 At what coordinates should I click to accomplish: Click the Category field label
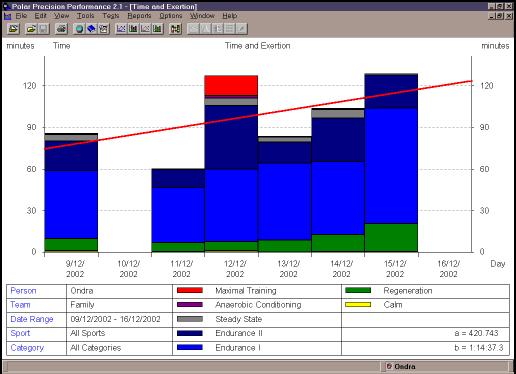point(27,348)
